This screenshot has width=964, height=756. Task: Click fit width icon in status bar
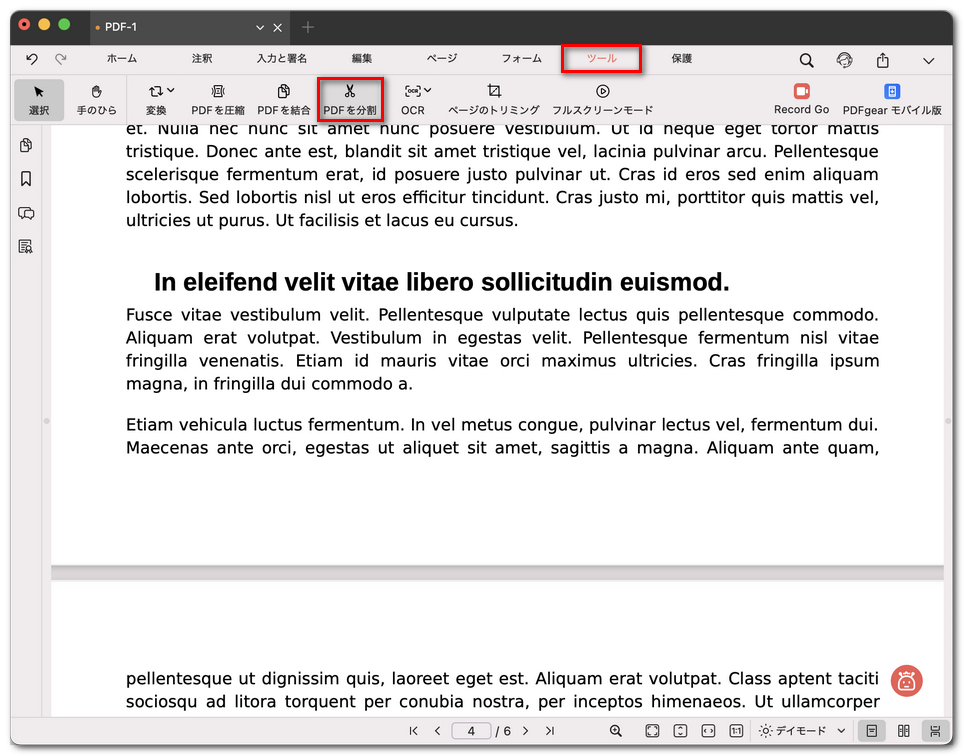(708, 731)
